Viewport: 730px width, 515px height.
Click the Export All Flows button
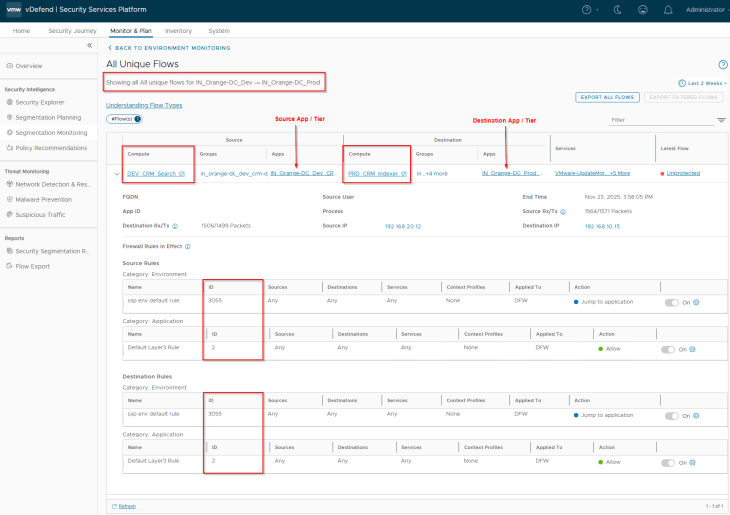pyautogui.click(x=607, y=97)
